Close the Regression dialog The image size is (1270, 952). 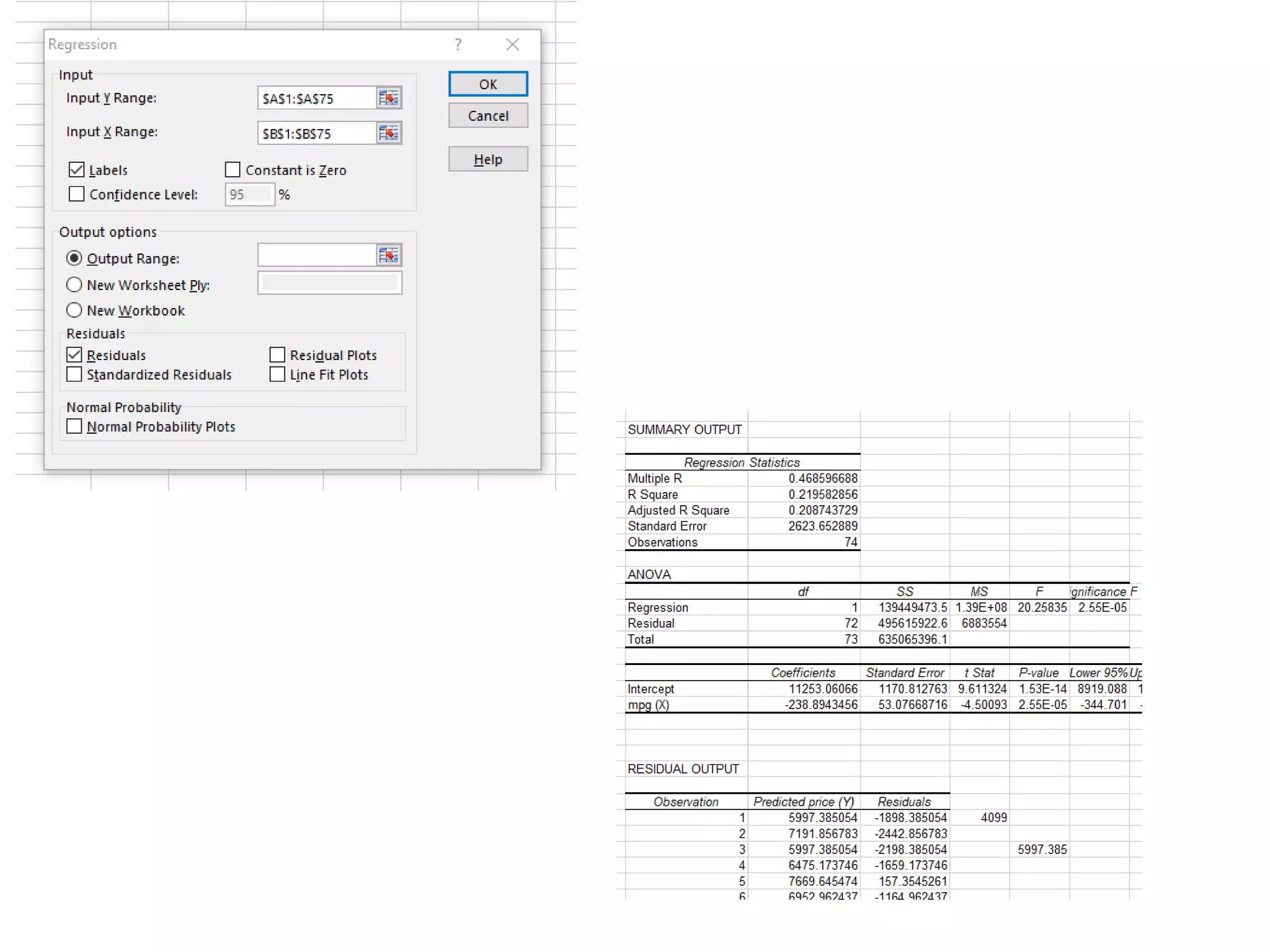coord(512,45)
